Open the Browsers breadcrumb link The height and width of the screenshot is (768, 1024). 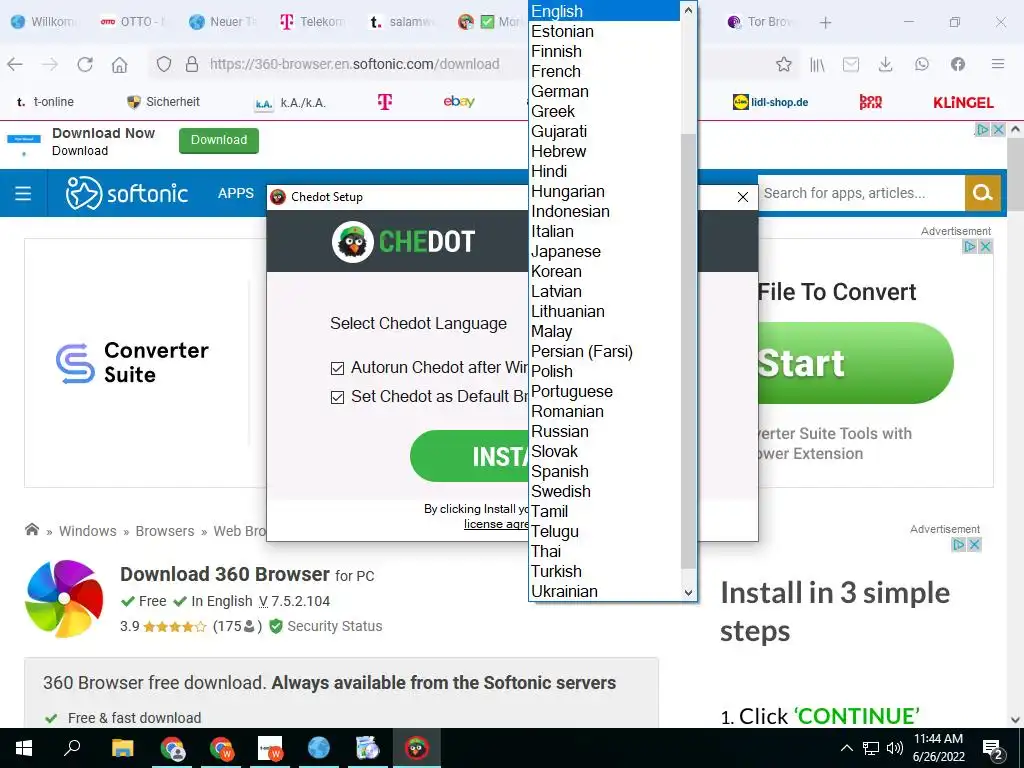[165, 532]
